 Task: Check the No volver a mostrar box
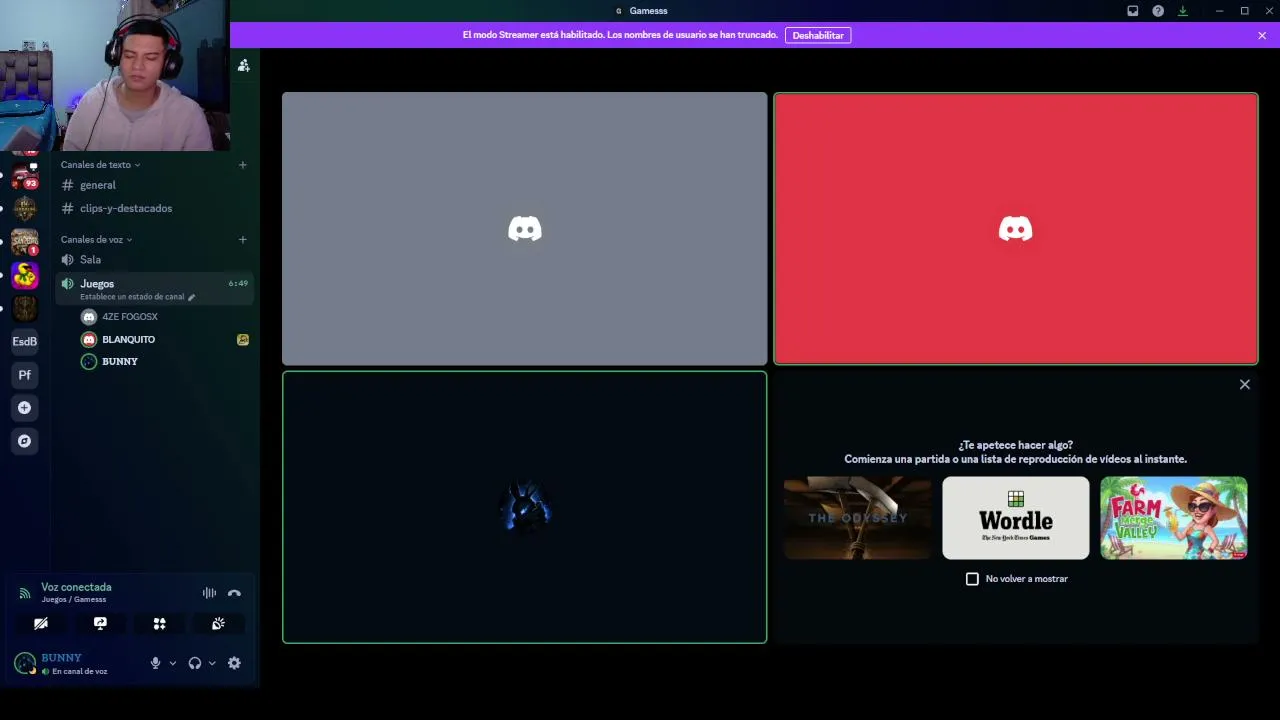pos(972,579)
